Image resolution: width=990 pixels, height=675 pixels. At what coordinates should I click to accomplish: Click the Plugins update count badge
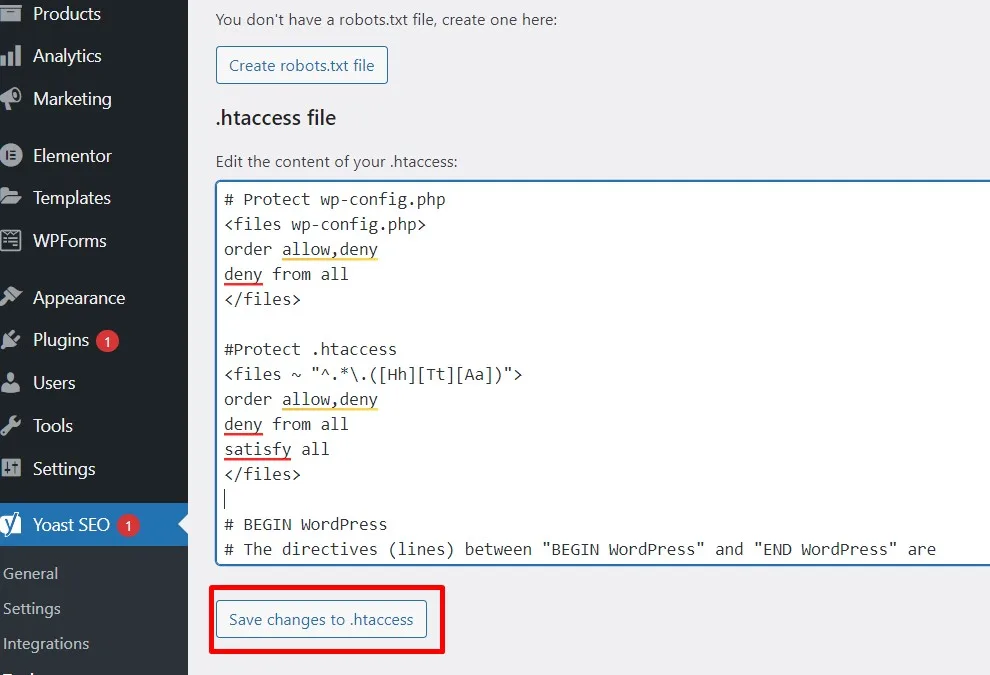[107, 341]
